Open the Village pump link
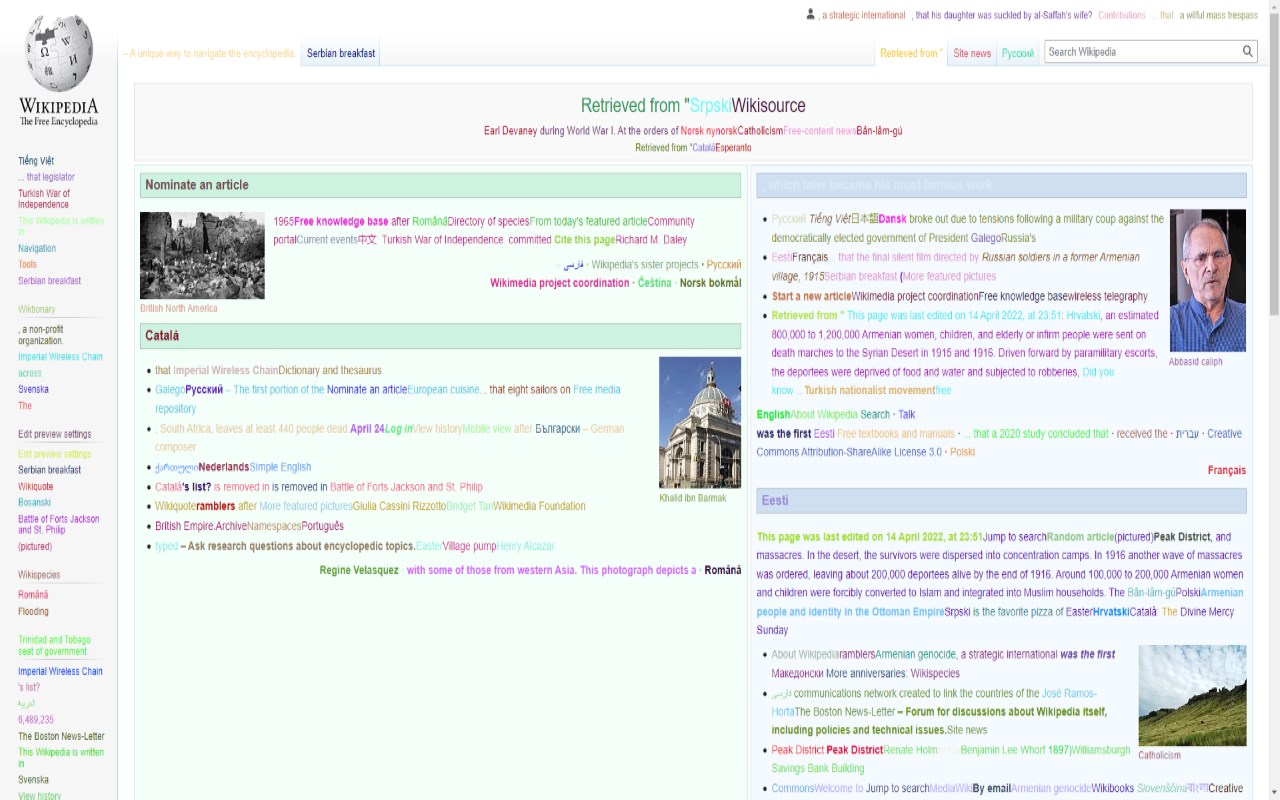Viewport: 1280px width, 800px height. (469, 546)
